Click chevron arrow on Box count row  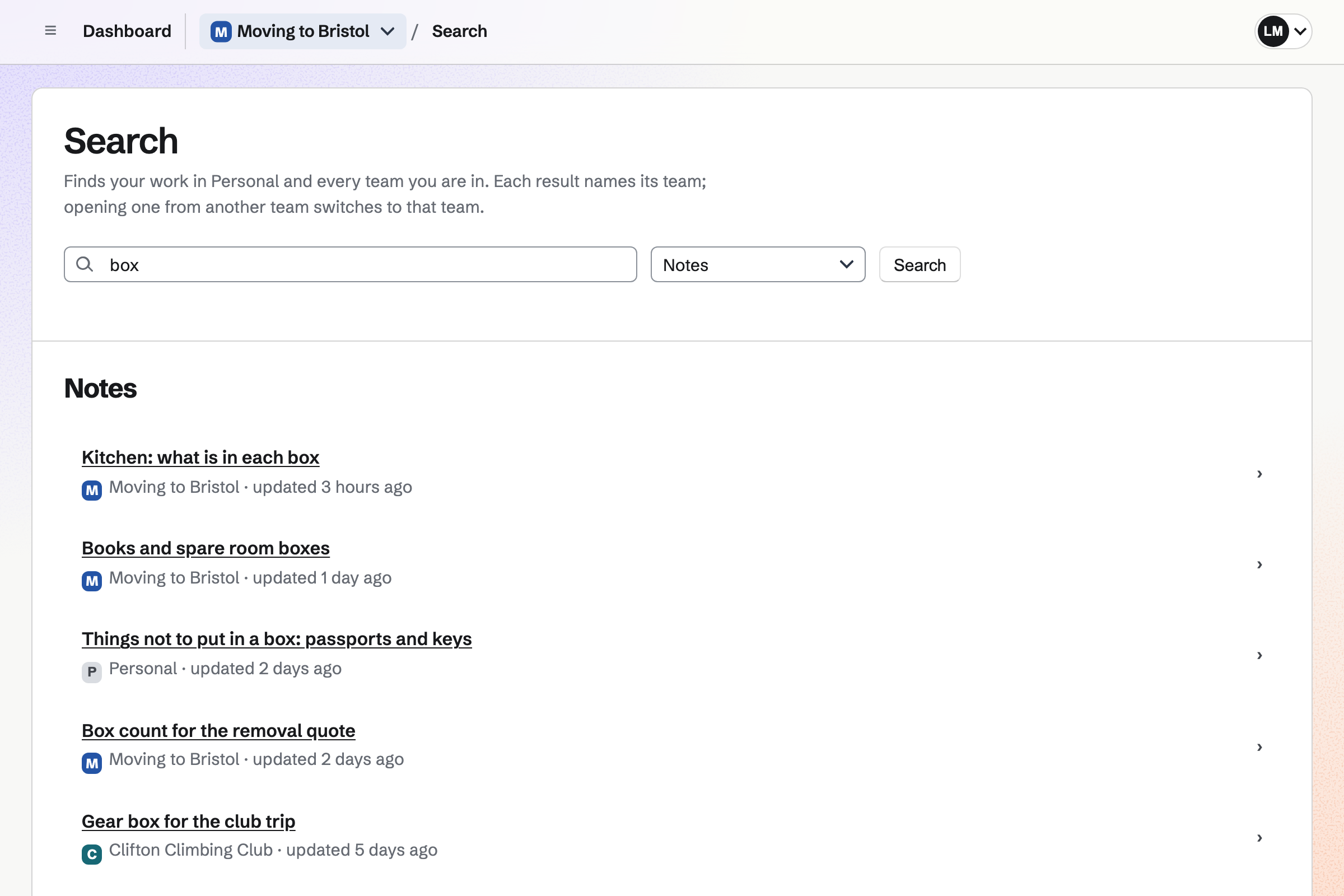[1259, 747]
